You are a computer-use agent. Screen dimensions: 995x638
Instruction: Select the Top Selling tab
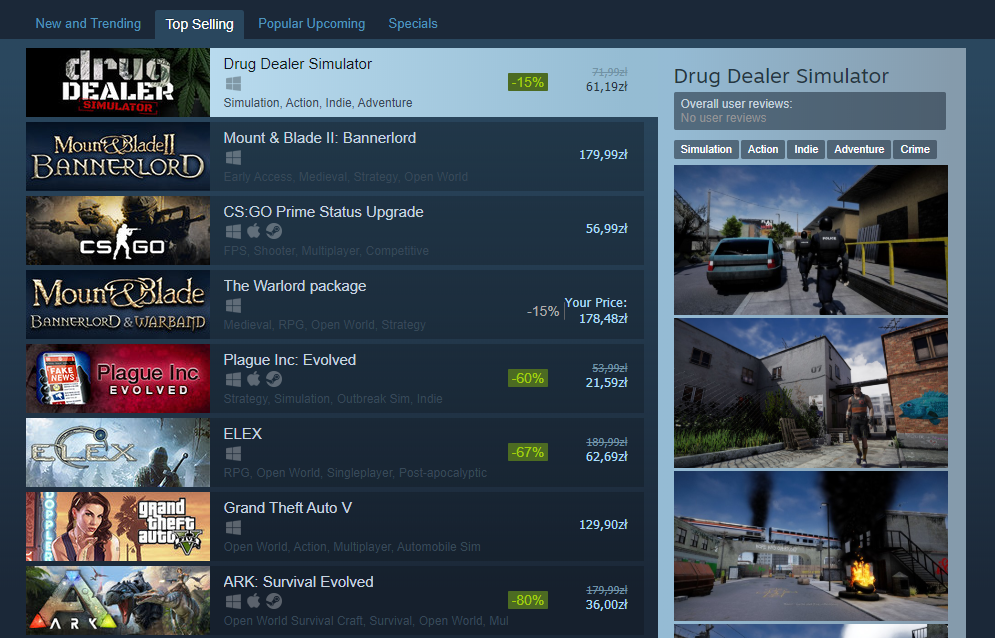coord(199,24)
